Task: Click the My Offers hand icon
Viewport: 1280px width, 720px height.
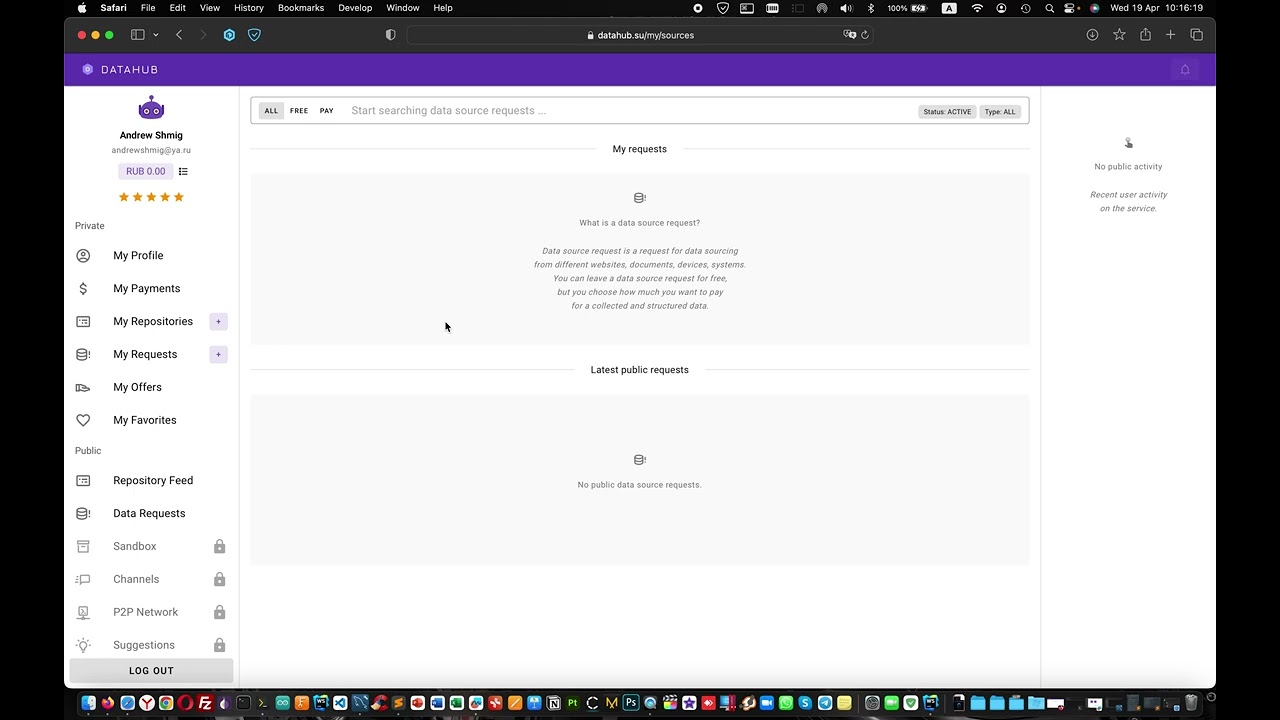Action: 83,387
